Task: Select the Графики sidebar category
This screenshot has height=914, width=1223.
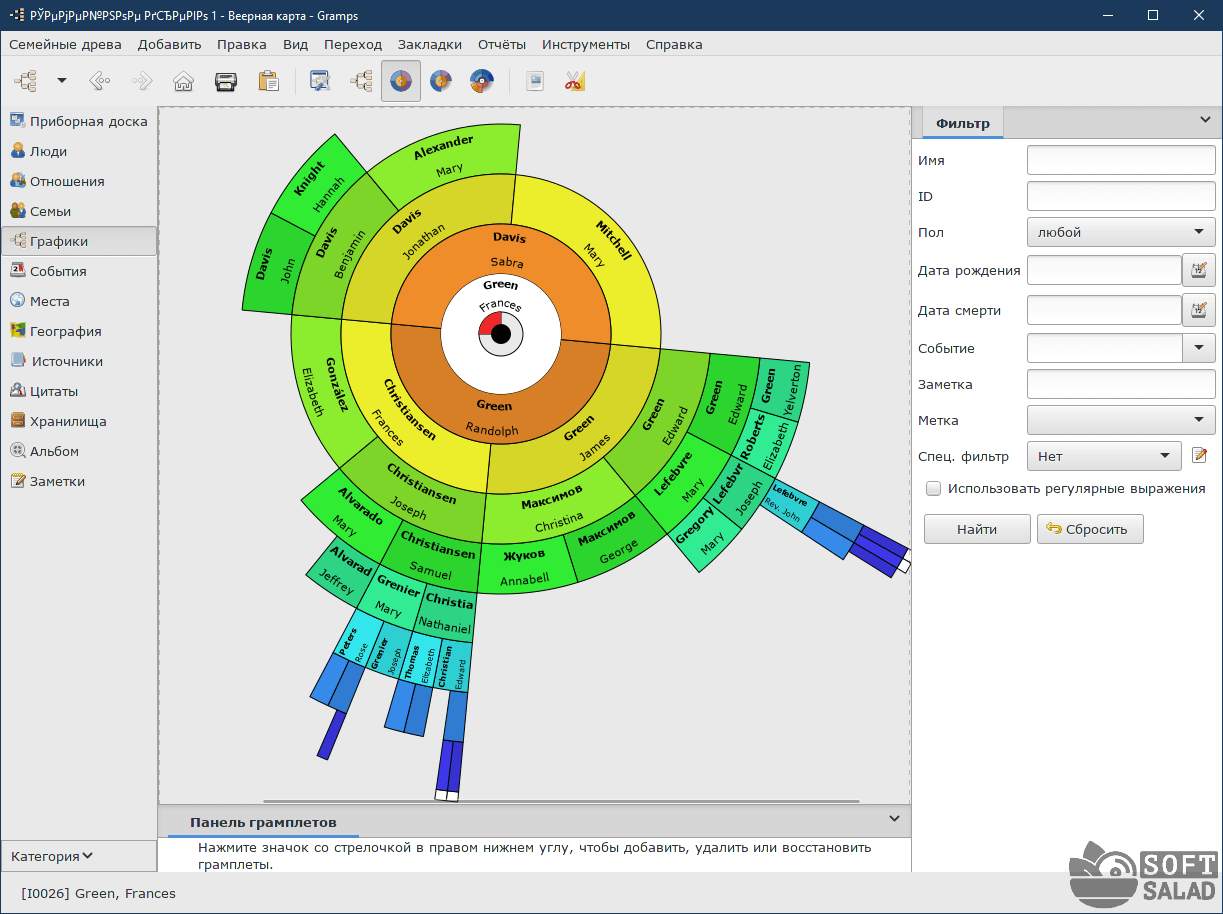Action: coord(79,241)
